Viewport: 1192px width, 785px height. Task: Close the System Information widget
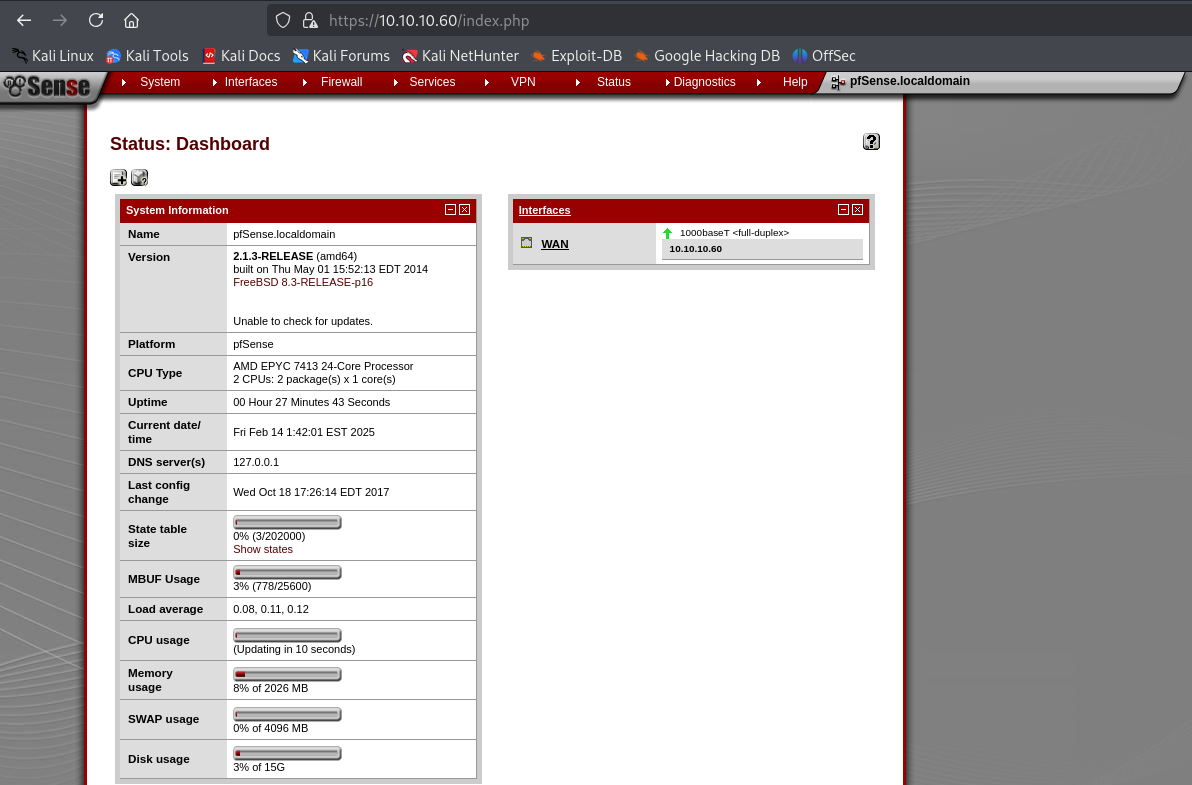pyautogui.click(x=465, y=210)
